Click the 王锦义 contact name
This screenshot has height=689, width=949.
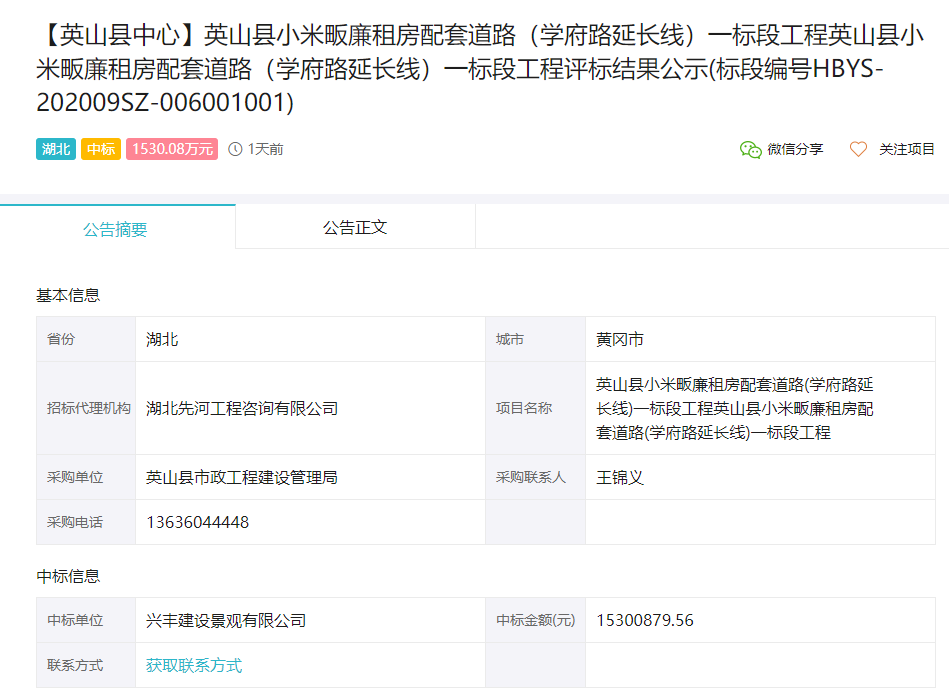pyautogui.click(x=620, y=478)
